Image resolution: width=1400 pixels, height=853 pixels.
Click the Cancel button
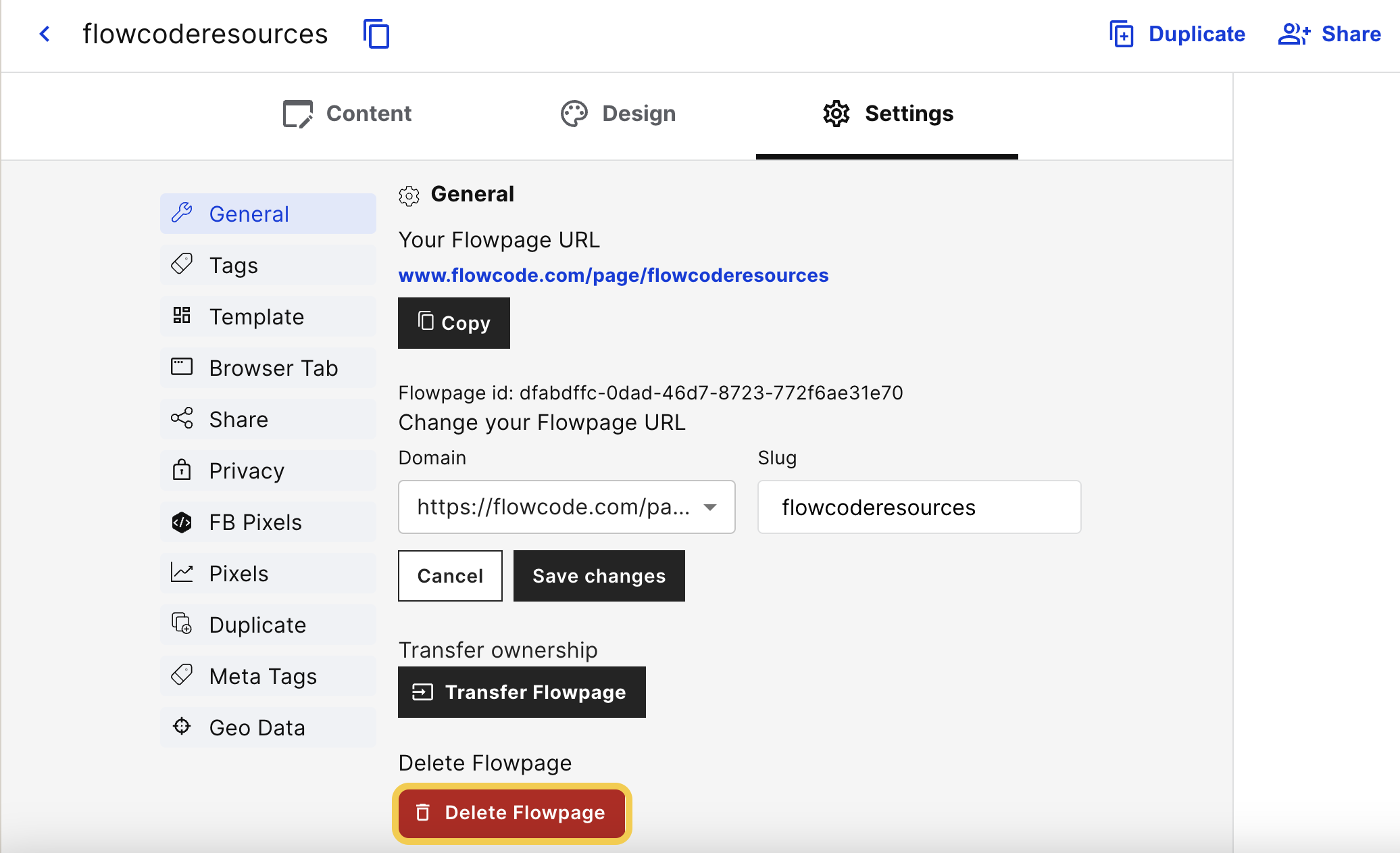tap(450, 576)
